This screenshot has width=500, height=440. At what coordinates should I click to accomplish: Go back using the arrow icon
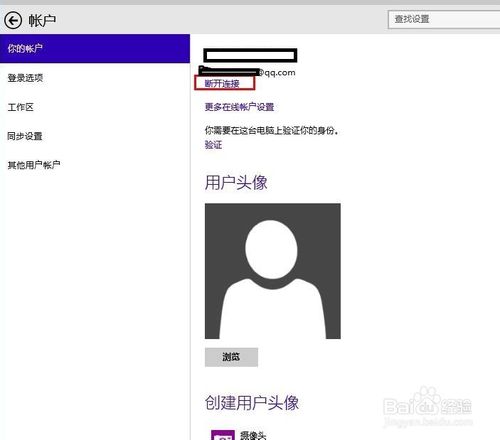13,21
